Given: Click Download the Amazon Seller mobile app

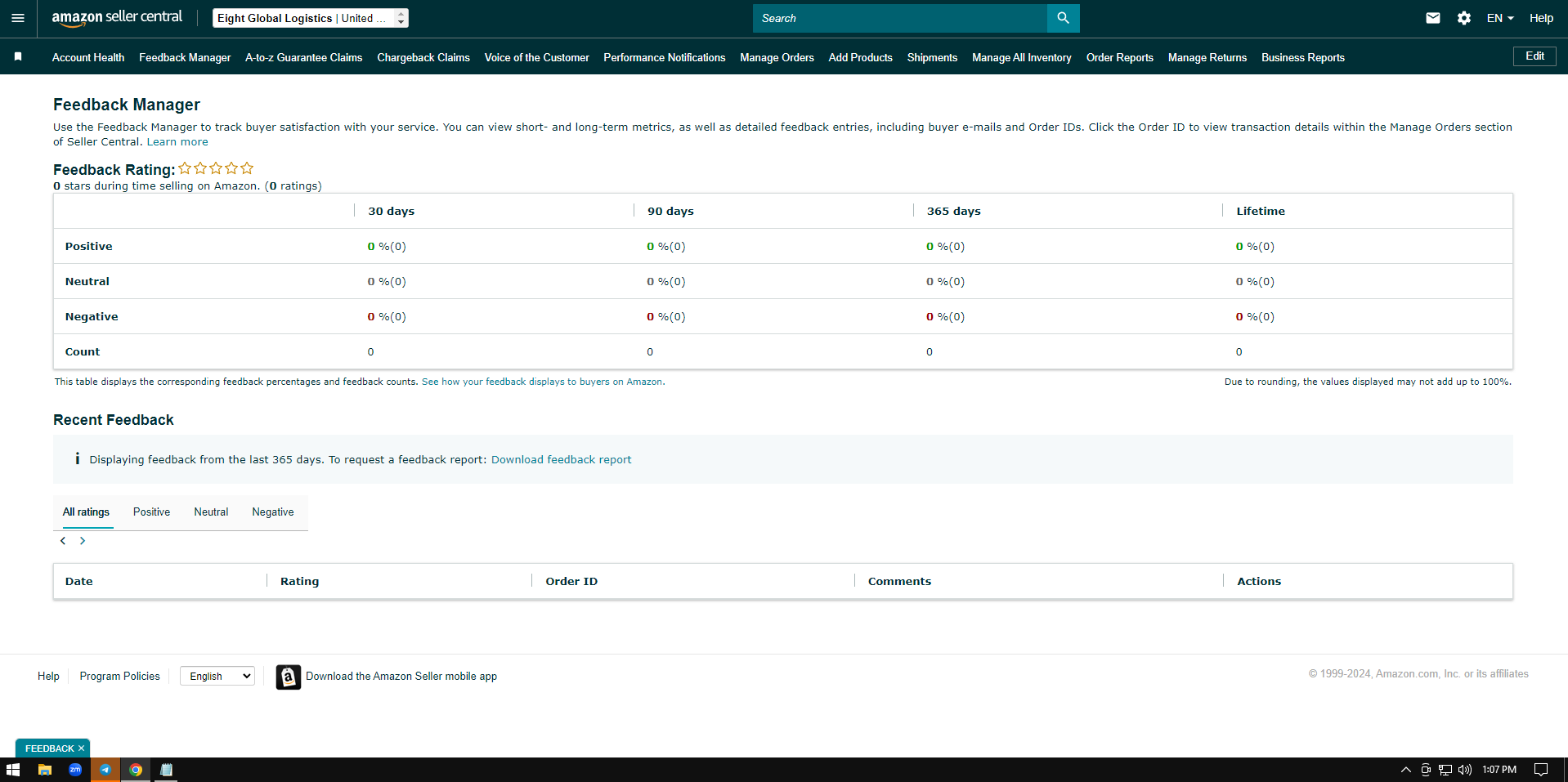Looking at the screenshot, I should (x=401, y=676).
